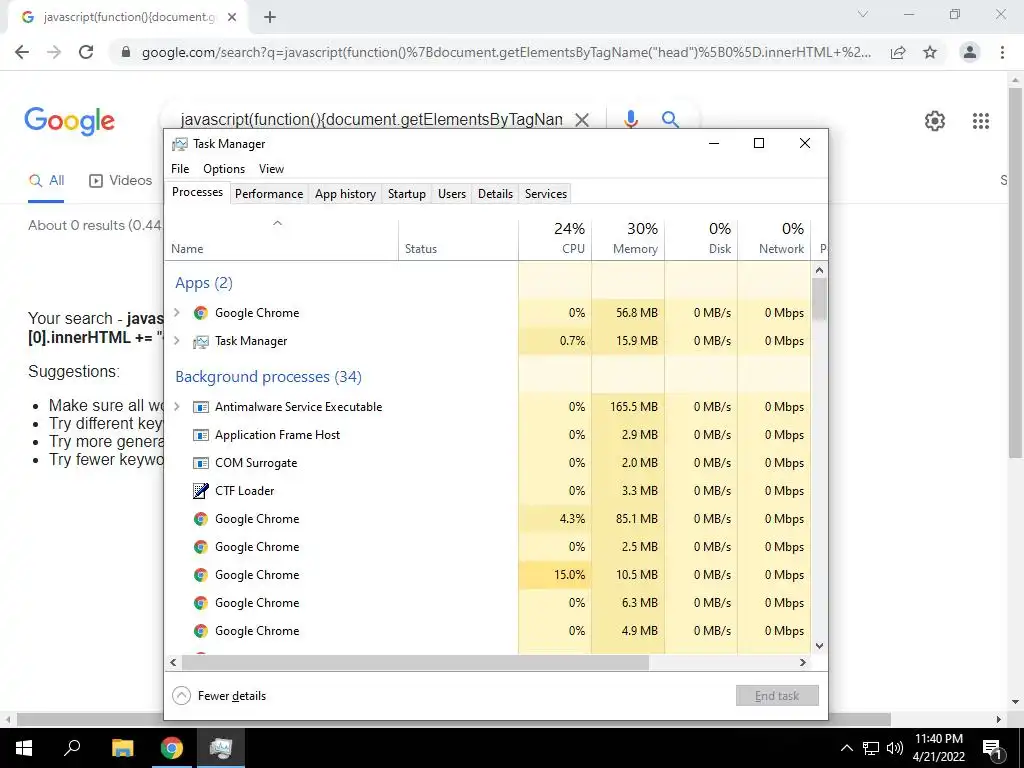Click Status column header
This screenshot has width=1024, height=768.
[458, 240]
